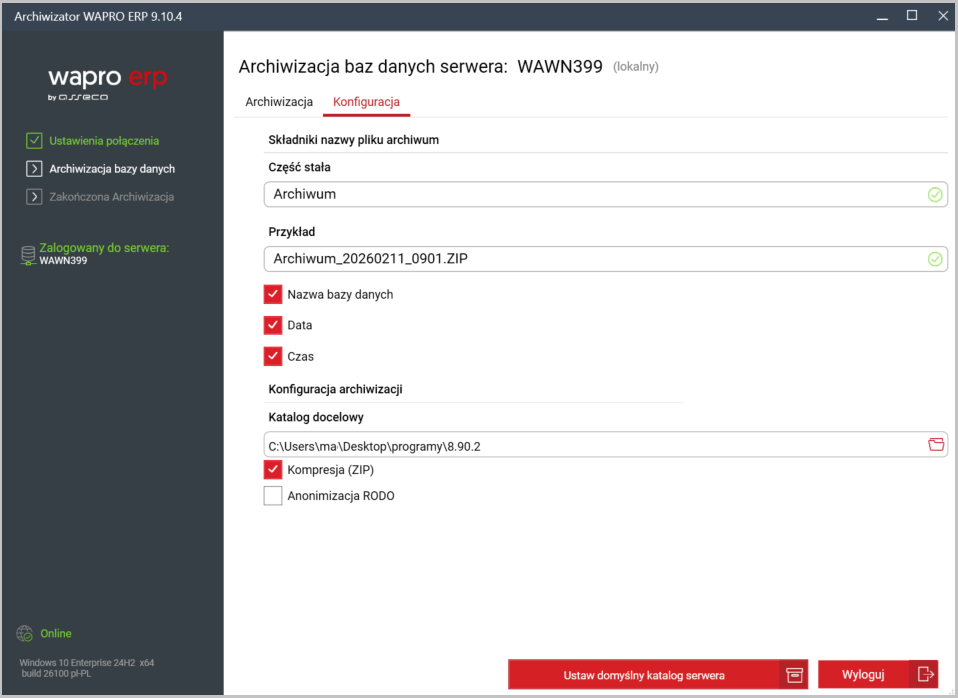Select the Konfiguracja tab
The image size is (958, 698).
coord(366,102)
